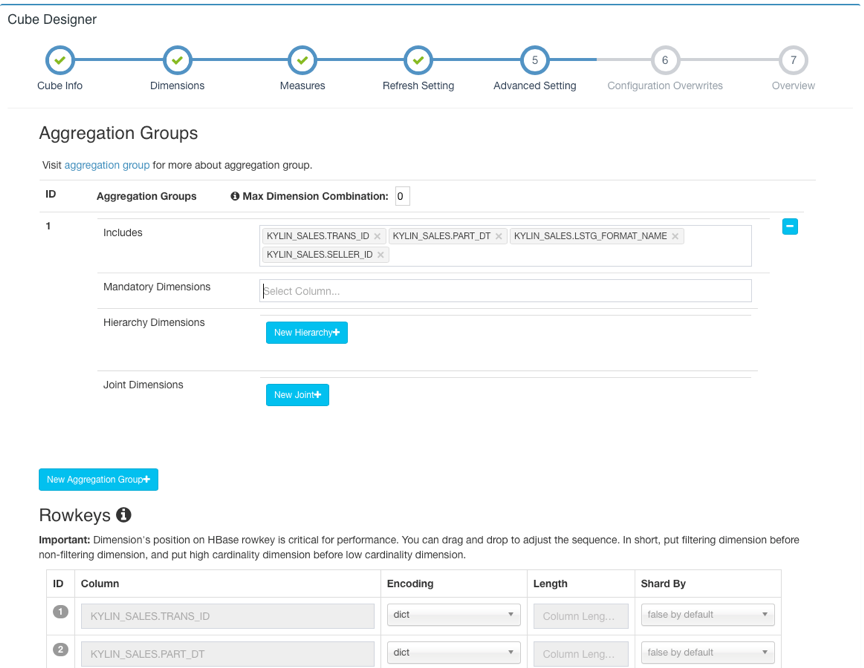
Task: Click the New Hierarchy button
Action: click(x=307, y=333)
